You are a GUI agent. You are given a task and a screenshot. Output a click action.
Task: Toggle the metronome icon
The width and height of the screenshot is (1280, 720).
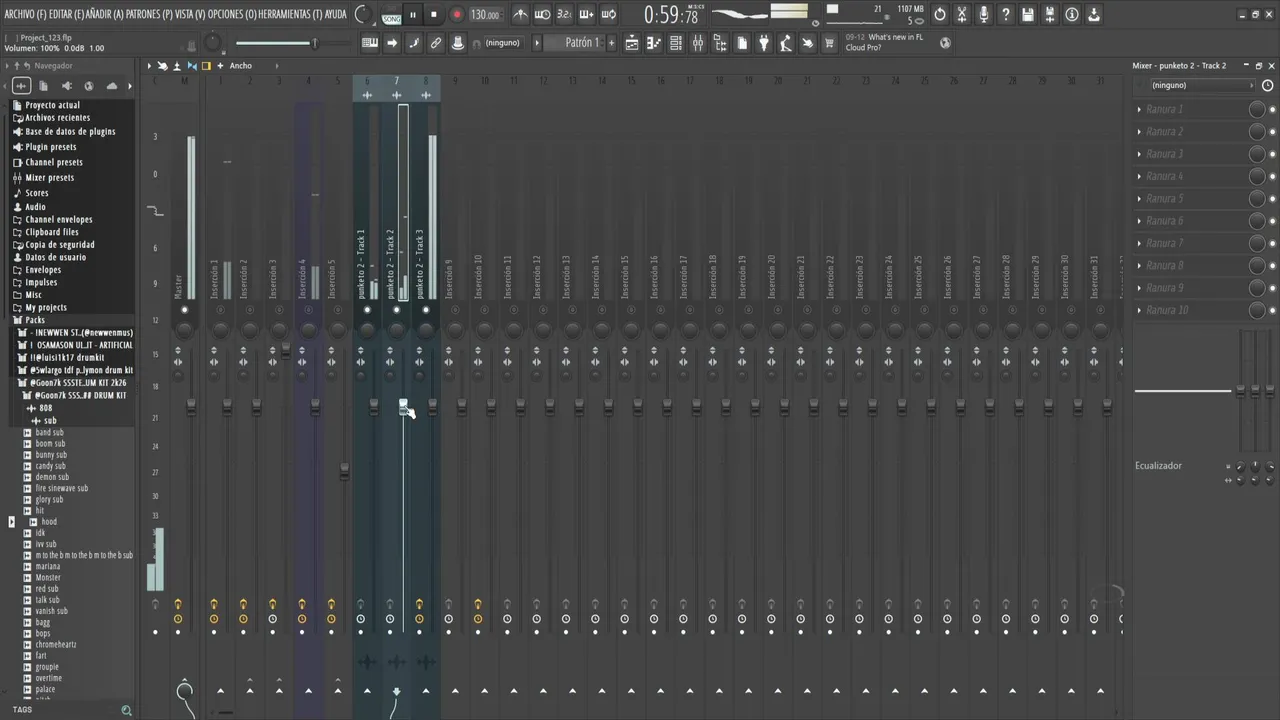[x=521, y=14]
